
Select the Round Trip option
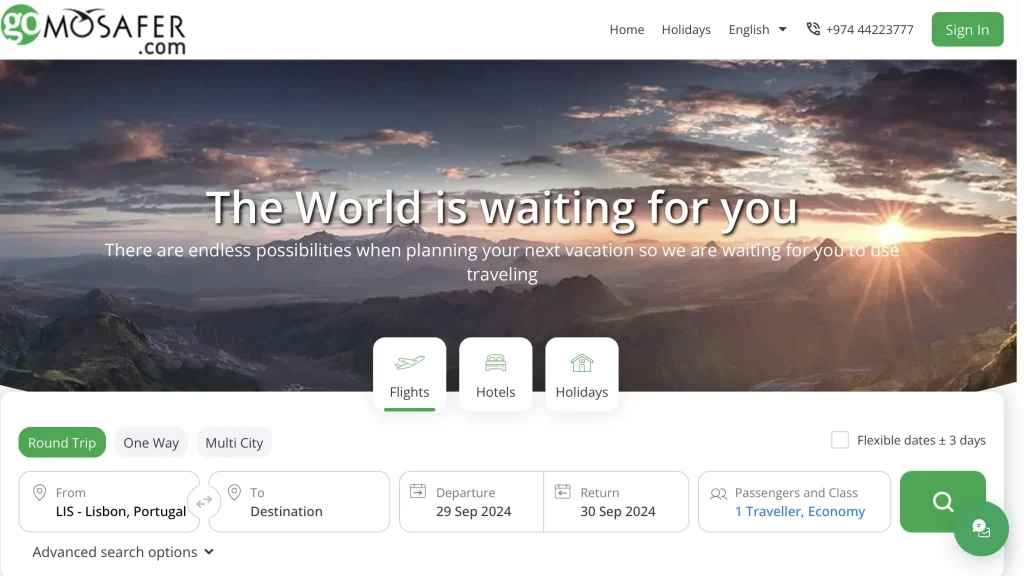[62, 443]
